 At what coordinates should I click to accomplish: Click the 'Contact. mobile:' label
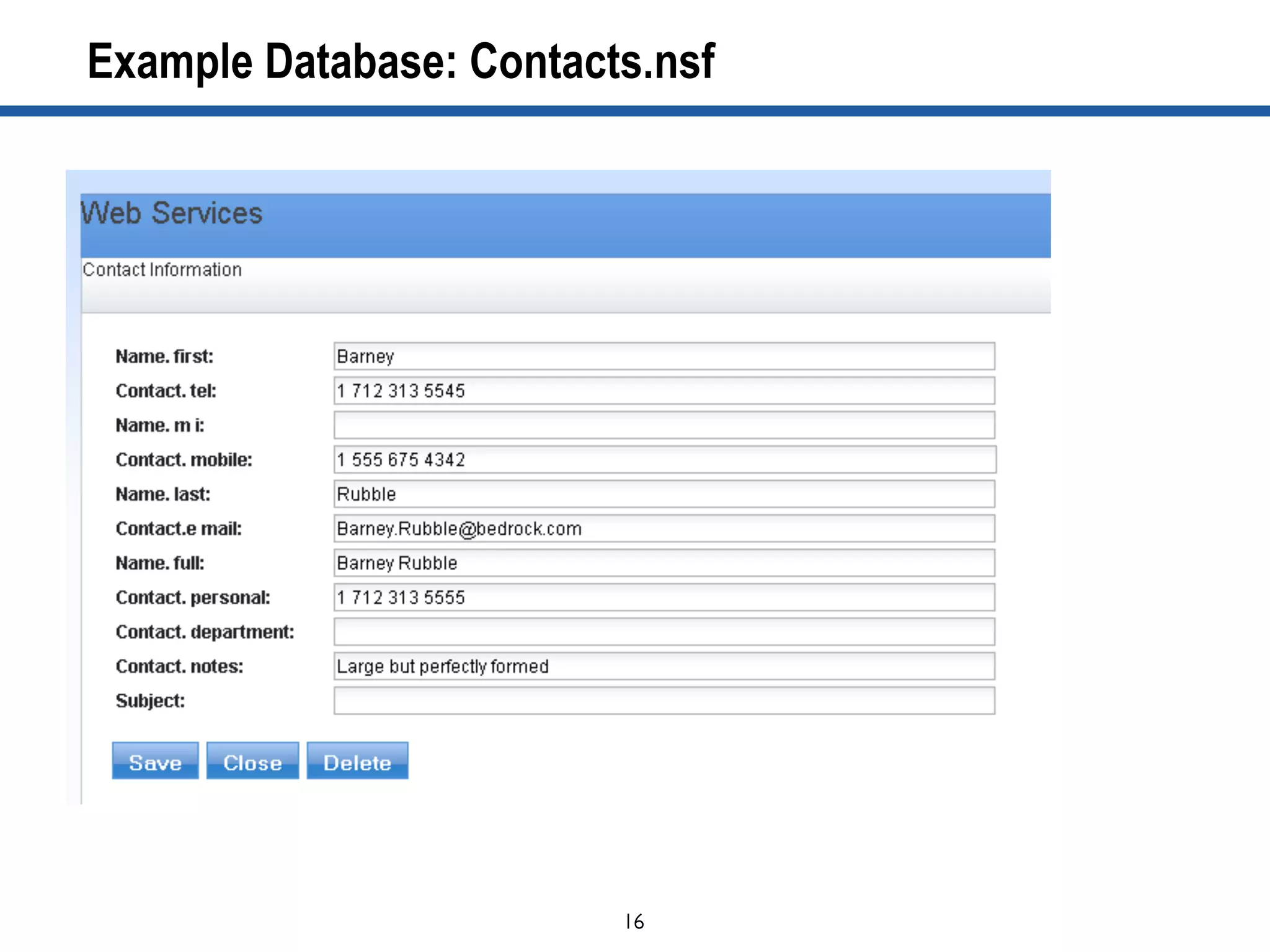(x=184, y=459)
